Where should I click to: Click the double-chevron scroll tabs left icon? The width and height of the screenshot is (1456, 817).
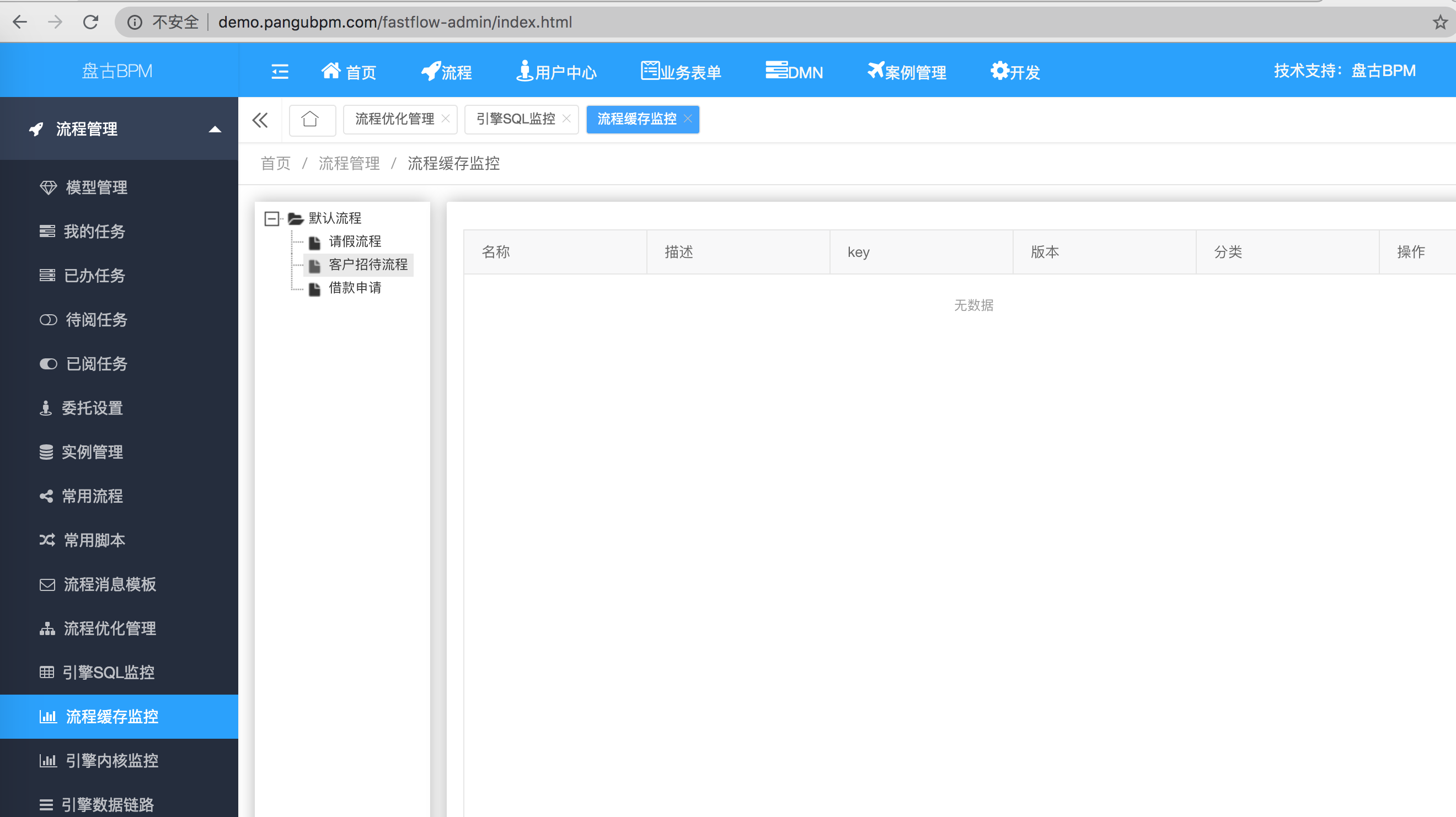[260, 120]
